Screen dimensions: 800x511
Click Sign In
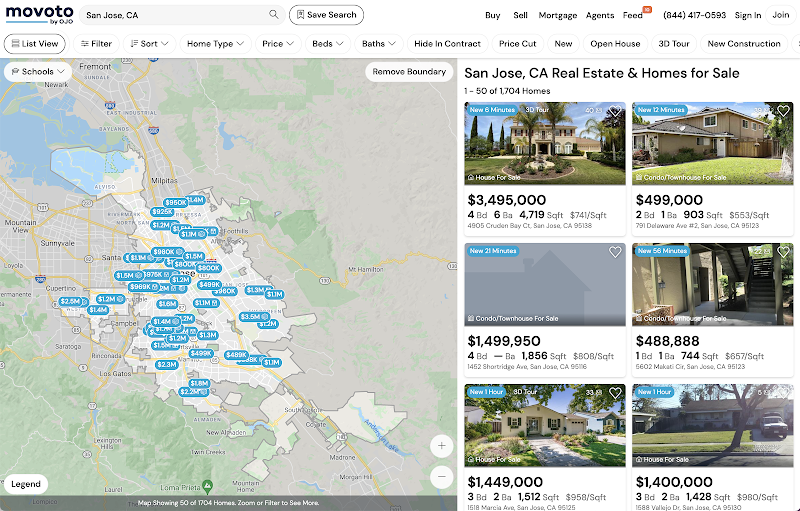point(747,15)
